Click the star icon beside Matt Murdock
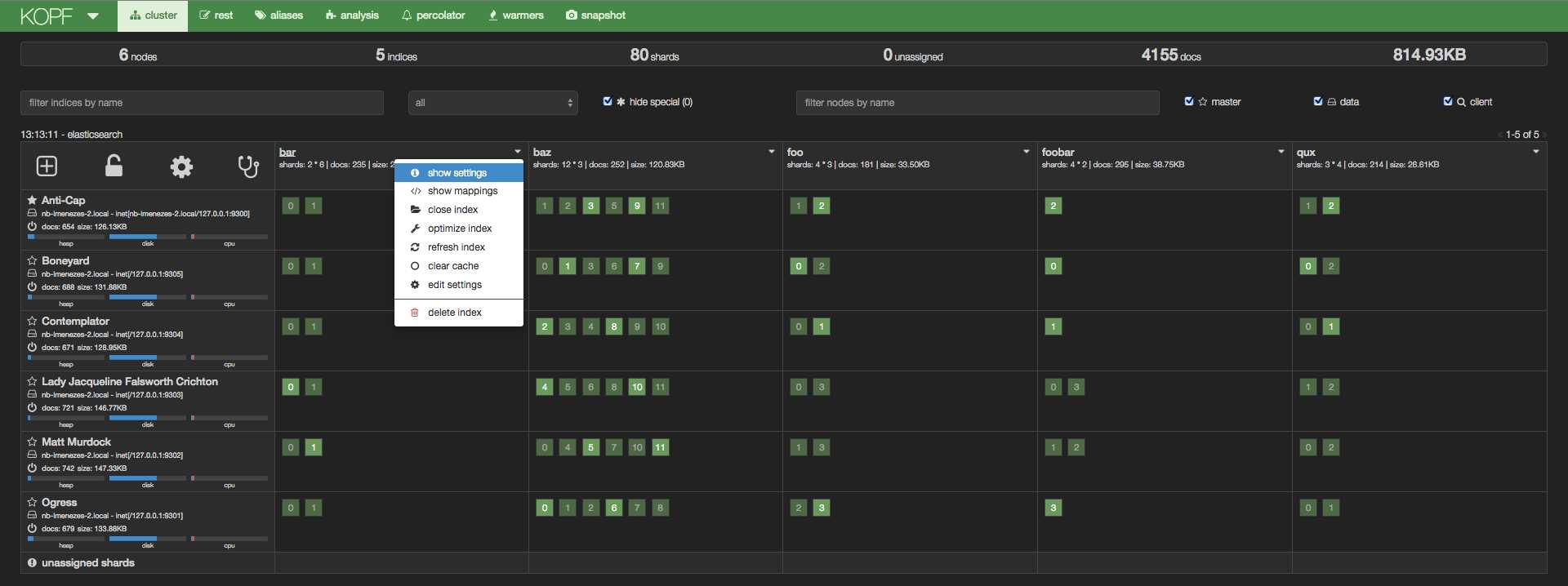This screenshot has width=1568, height=586. point(32,442)
